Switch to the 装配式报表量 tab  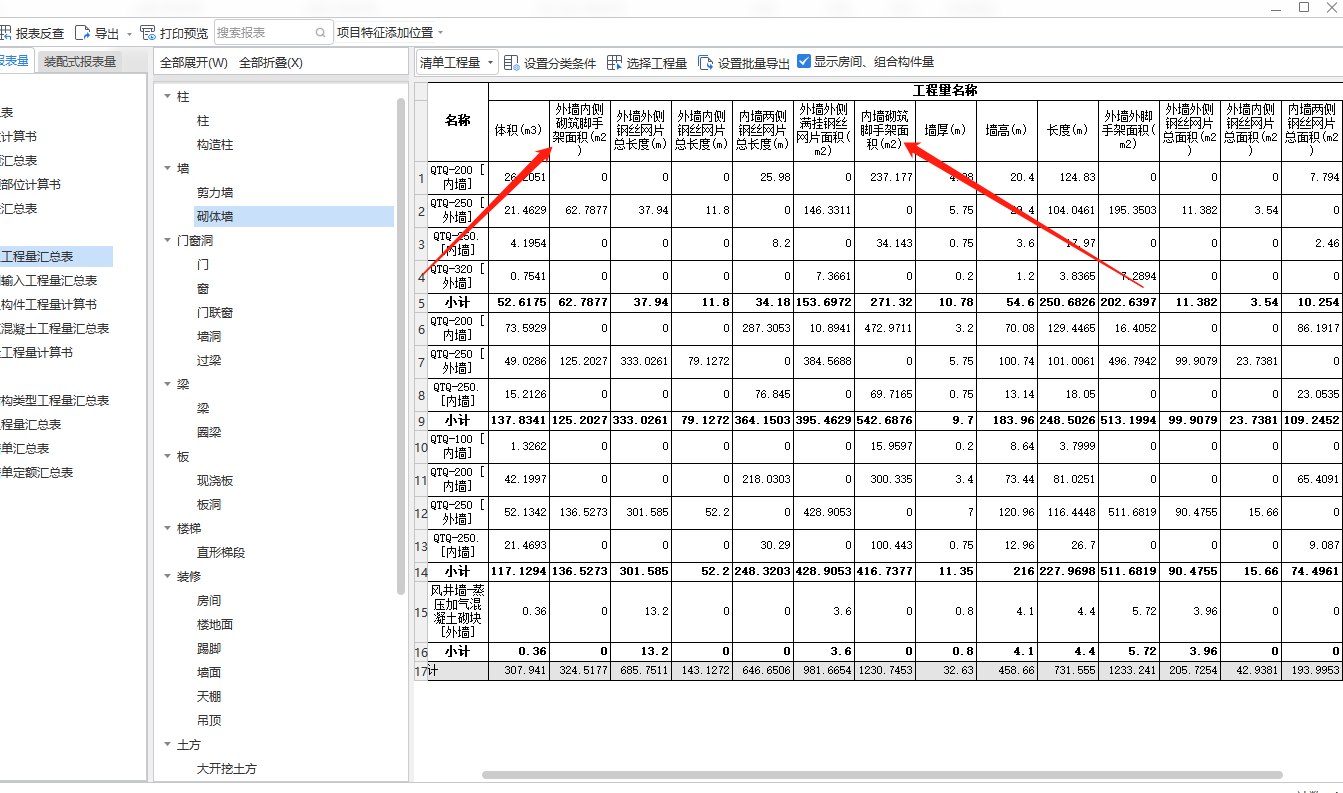80,62
